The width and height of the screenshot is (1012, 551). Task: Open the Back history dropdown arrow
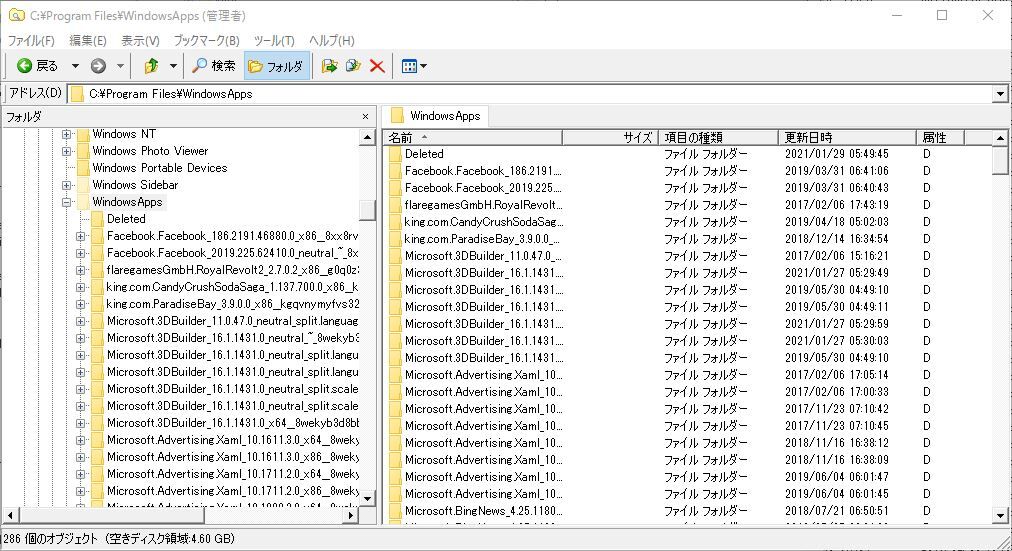tap(75, 66)
